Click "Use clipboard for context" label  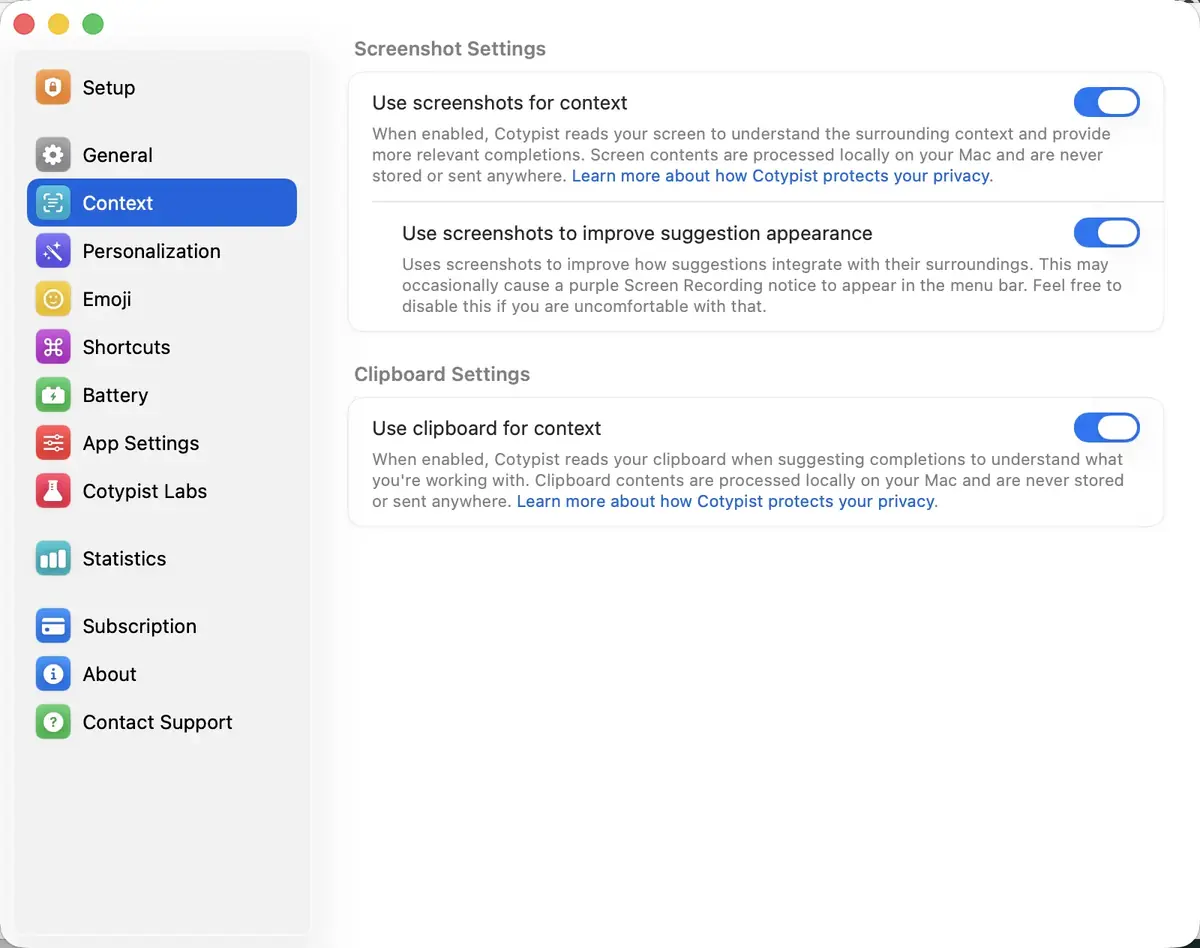tap(487, 428)
